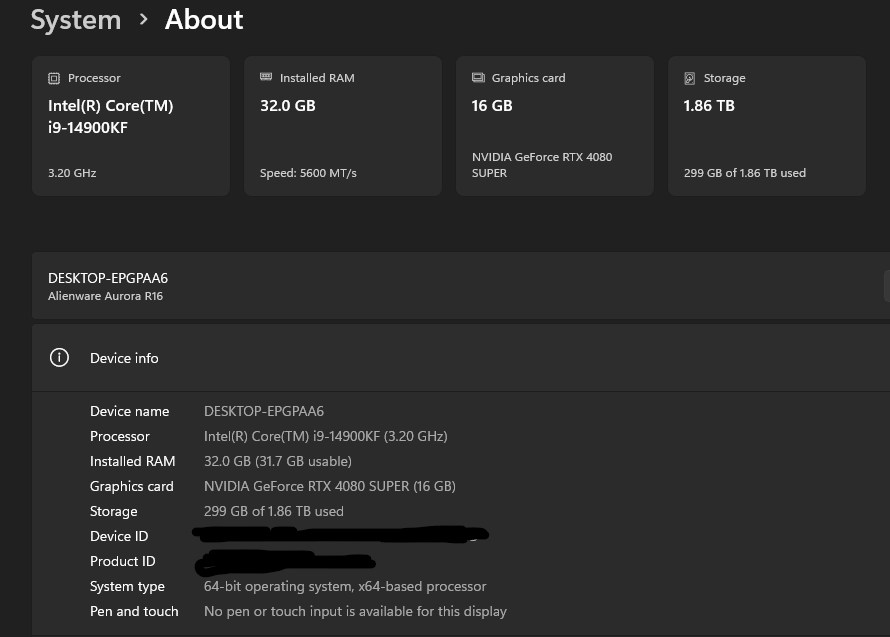
Task: Open the Graphics card summary card
Action: click(555, 126)
